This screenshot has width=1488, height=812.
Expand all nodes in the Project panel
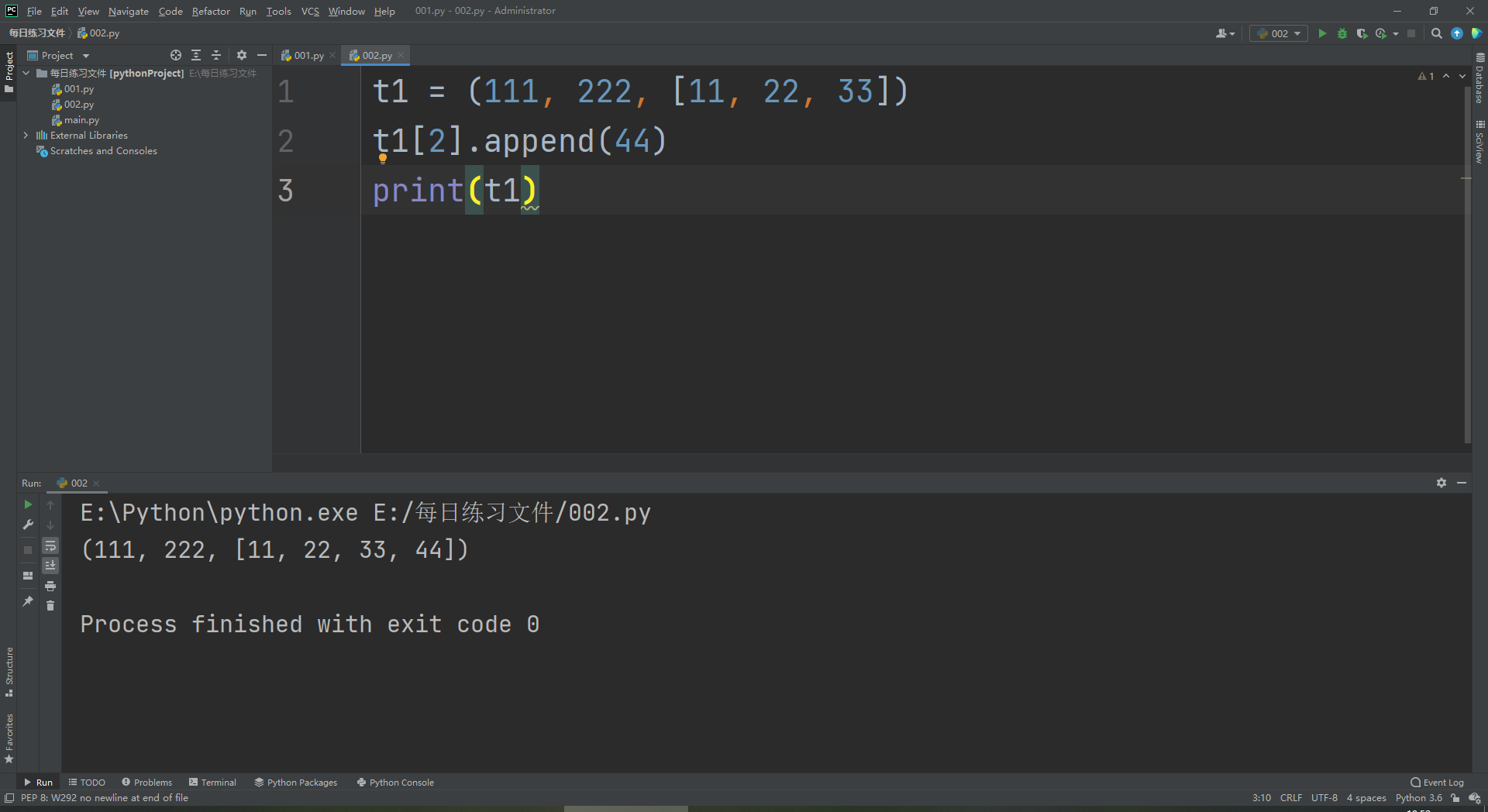coord(196,55)
